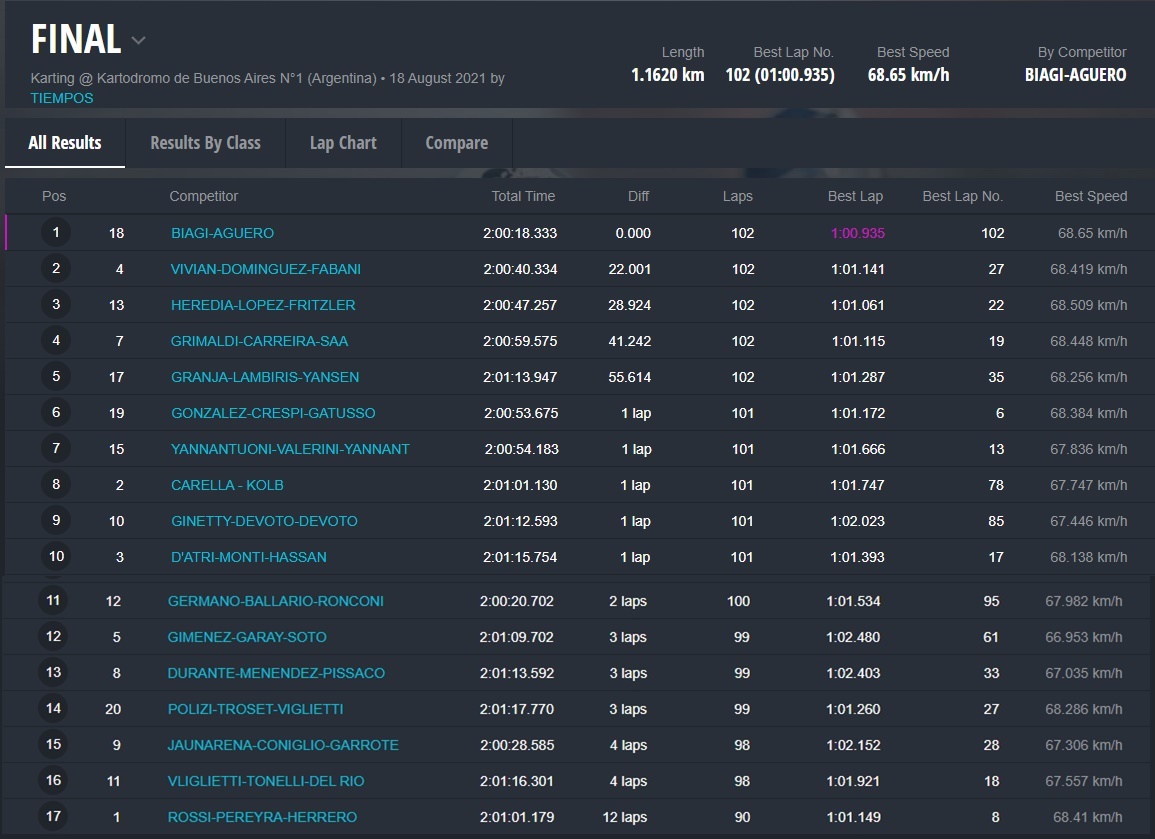Click the Best Lap column header
Image resolution: width=1155 pixels, height=839 pixels.
855,196
